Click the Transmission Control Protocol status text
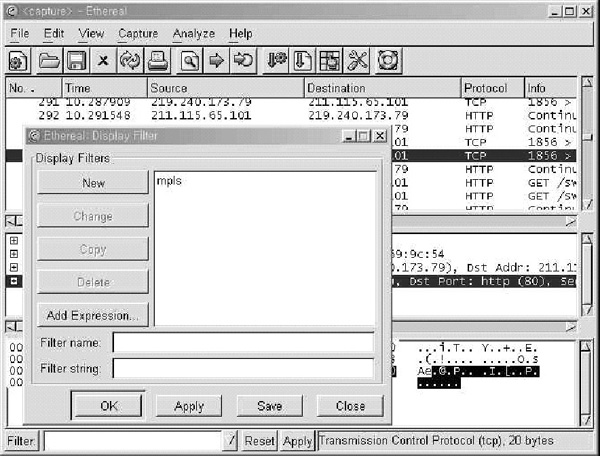Image resolution: width=600 pixels, height=456 pixels. (x=436, y=441)
